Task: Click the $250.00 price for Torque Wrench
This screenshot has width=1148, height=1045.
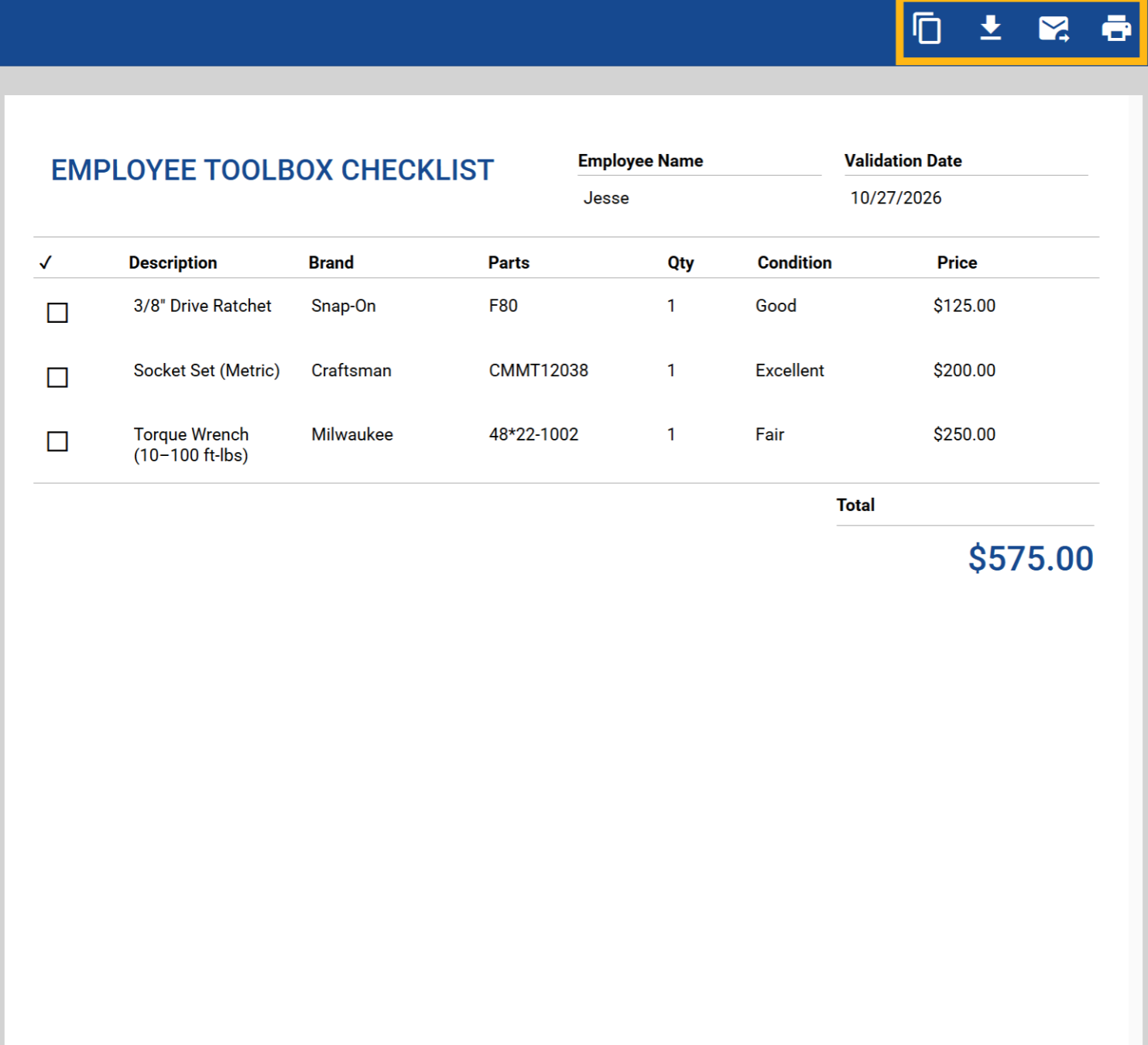Action: (x=964, y=435)
